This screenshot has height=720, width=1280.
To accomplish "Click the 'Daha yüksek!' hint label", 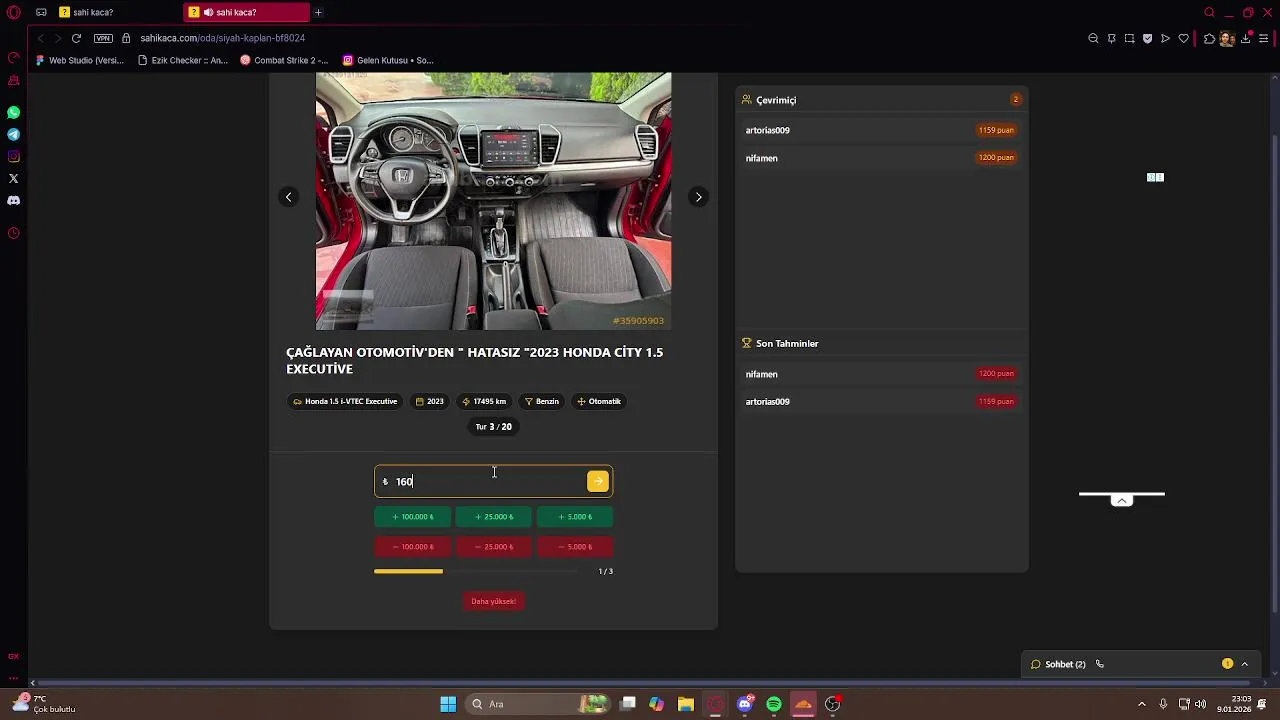I will tap(493, 601).
